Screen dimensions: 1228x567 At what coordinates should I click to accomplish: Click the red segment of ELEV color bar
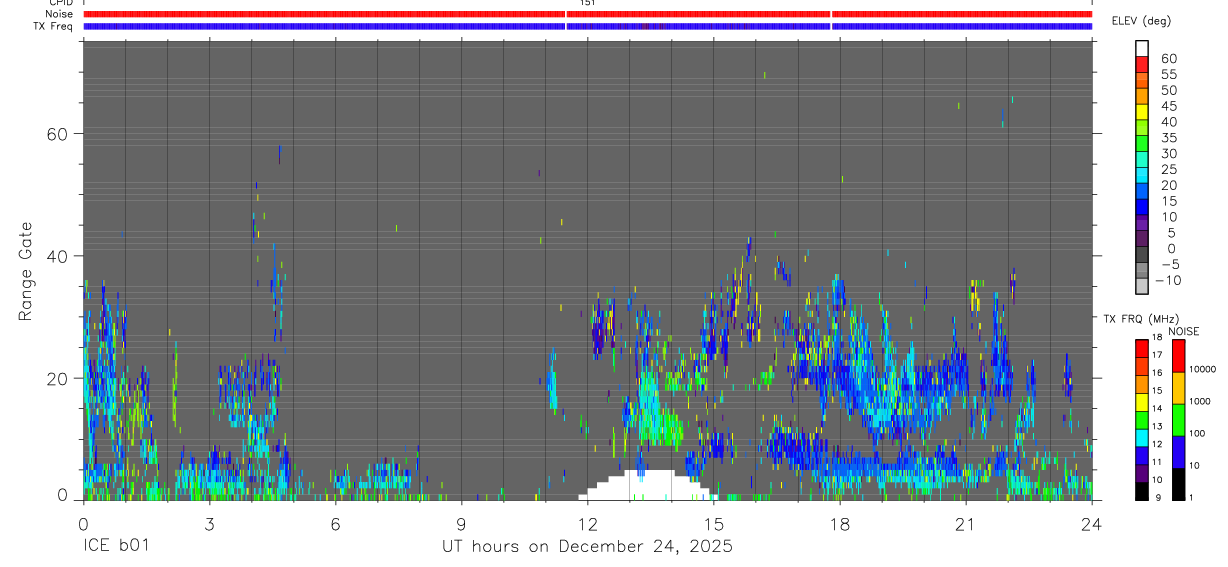coord(1142,64)
